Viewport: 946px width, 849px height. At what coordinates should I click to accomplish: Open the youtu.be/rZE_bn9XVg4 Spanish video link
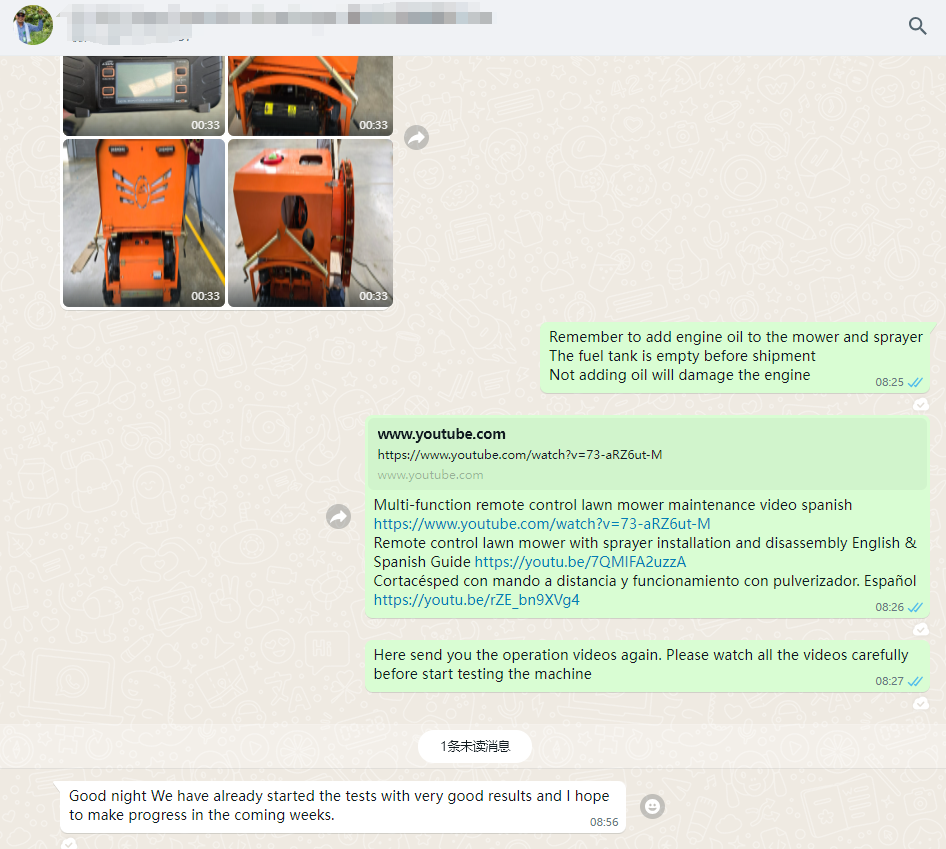[476, 600]
